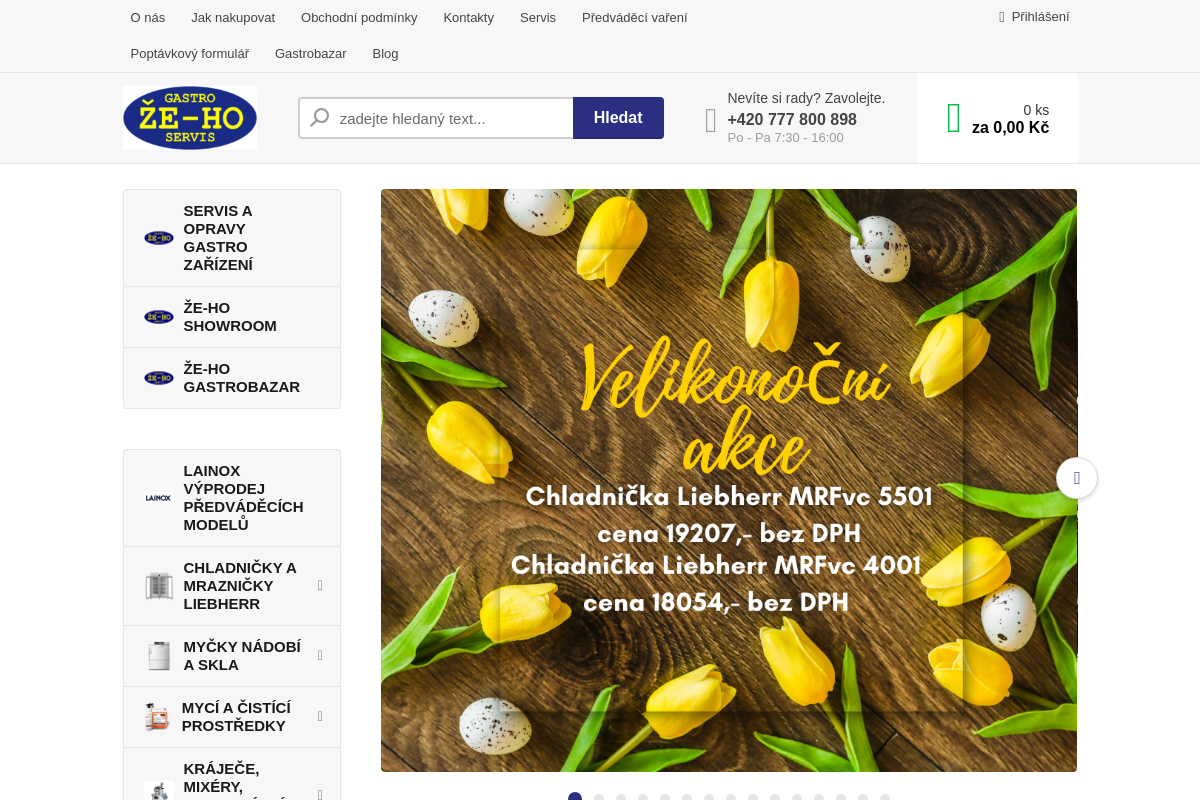Expand Mycí a čistící prostředky submenu

pos(320,717)
